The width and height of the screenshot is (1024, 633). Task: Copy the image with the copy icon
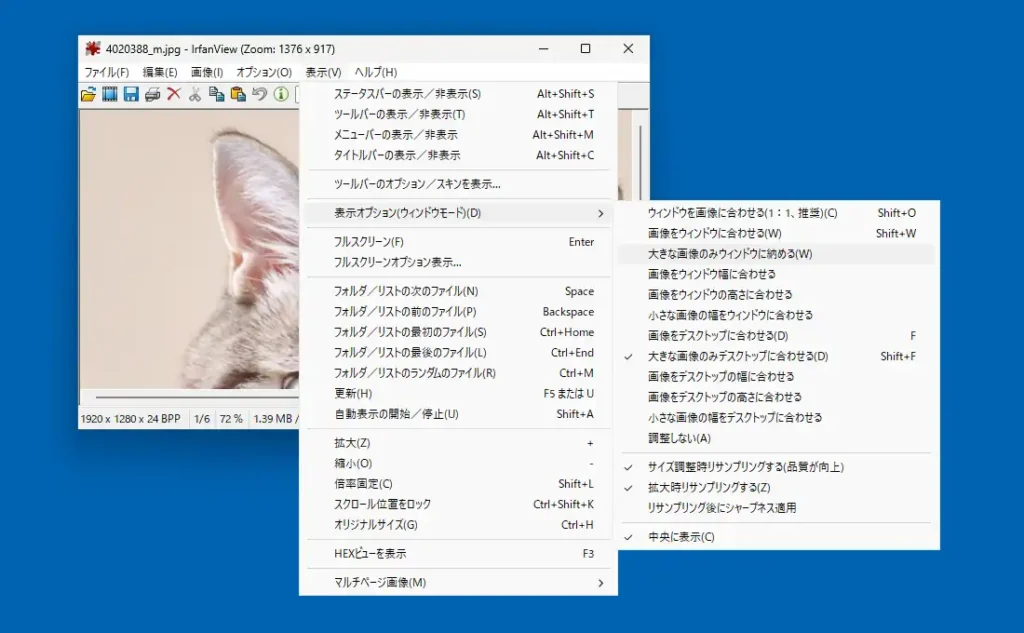(217, 97)
